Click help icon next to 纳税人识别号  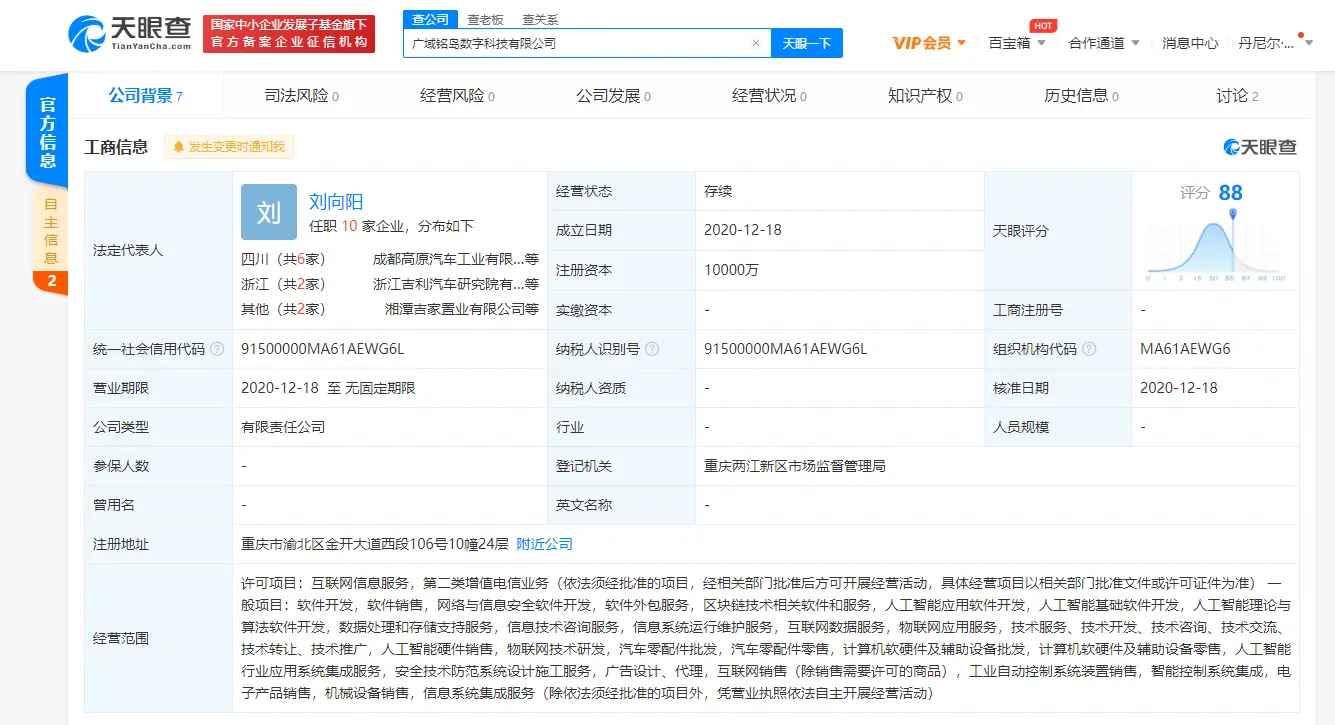pyautogui.click(x=652, y=349)
